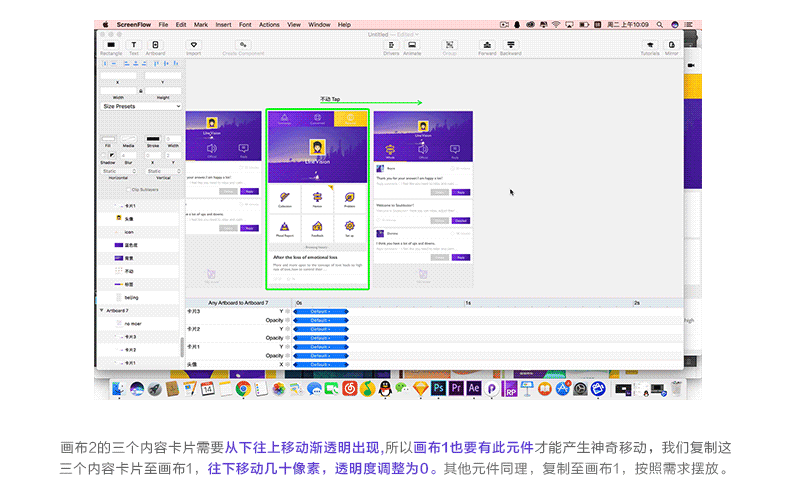The image size is (800, 496).
Task: Open the Drivers panel
Action: (391, 45)
